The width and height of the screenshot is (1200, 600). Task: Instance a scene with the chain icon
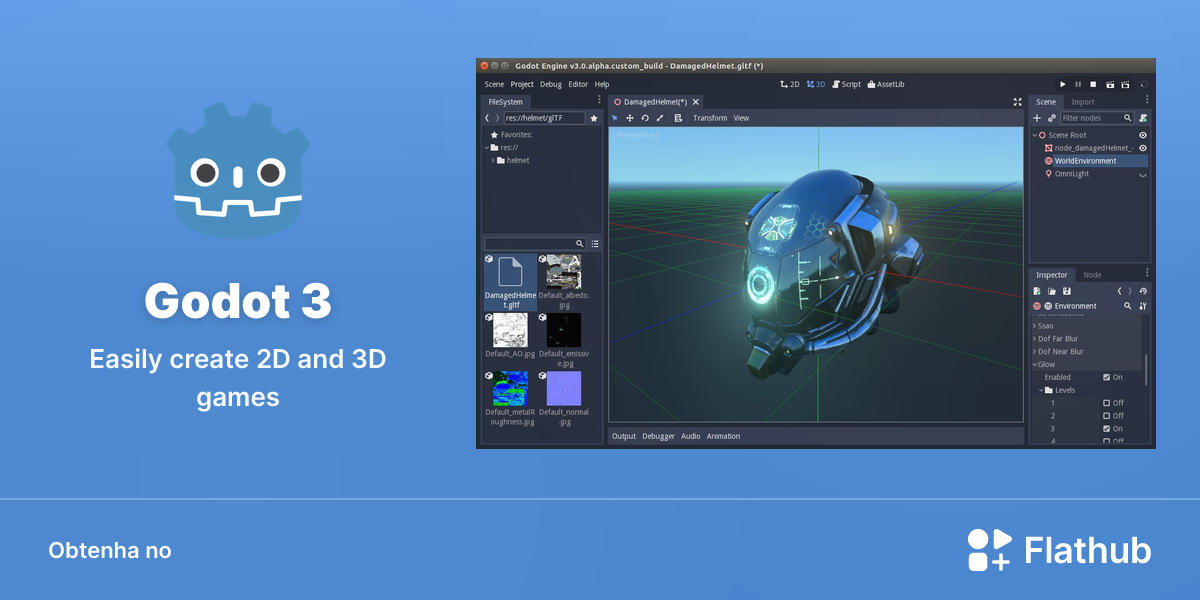pyautogui.click(x=1051, y=118)
